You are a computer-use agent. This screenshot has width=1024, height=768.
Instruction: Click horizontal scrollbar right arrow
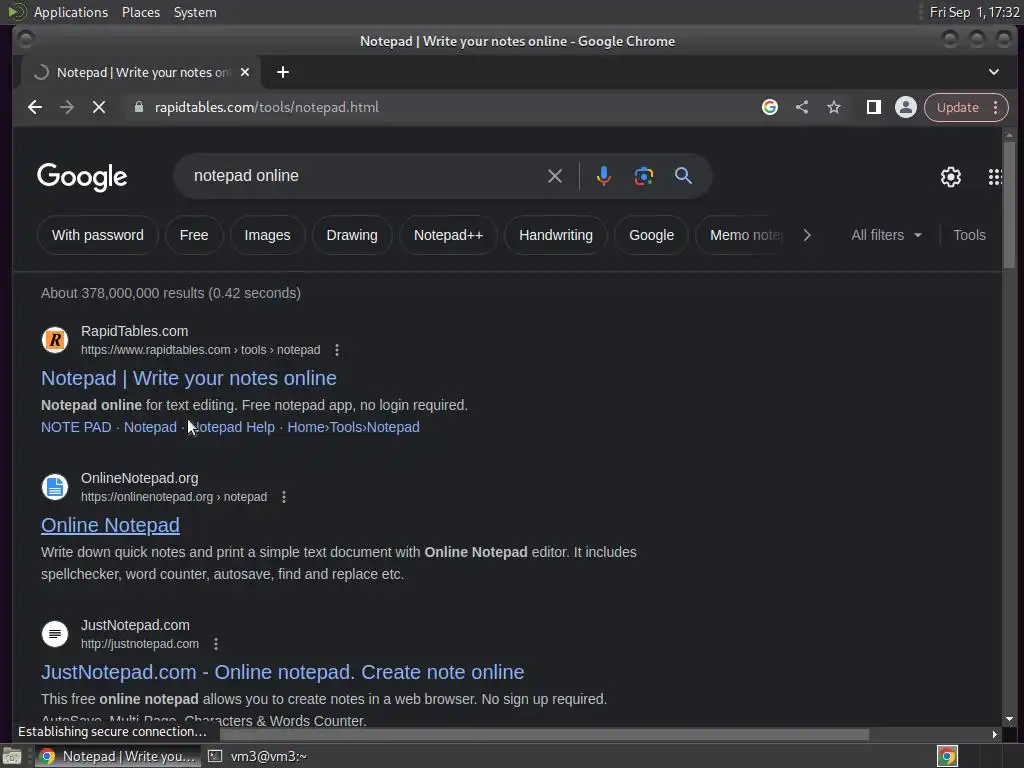pos(995,735)
